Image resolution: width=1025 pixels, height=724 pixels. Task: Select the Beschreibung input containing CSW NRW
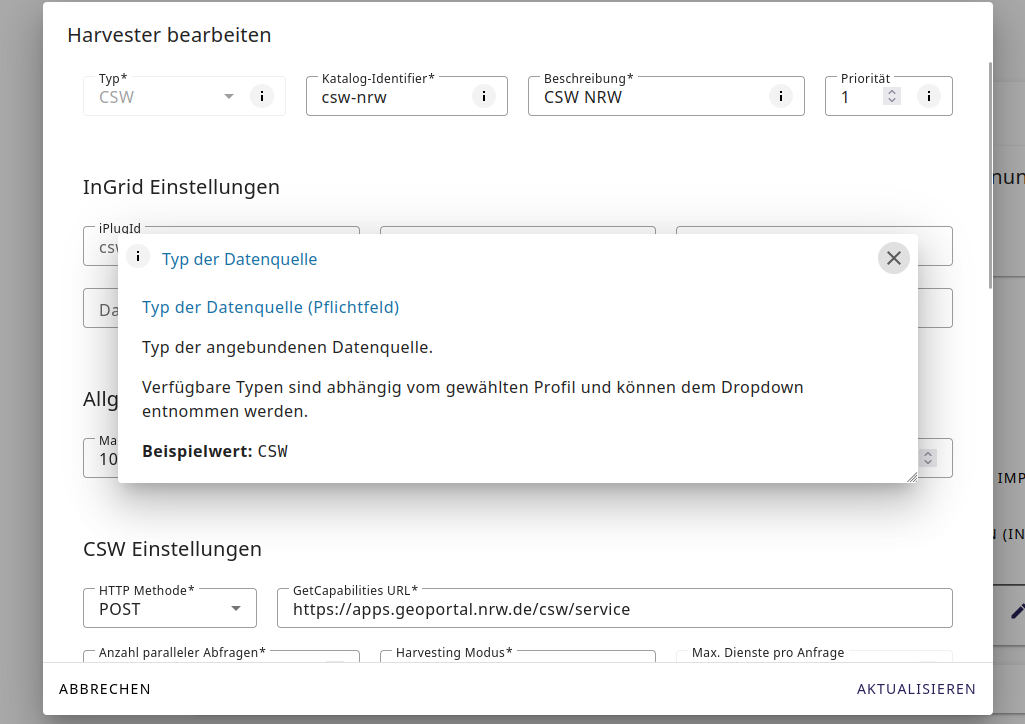[x=650, y=98]
